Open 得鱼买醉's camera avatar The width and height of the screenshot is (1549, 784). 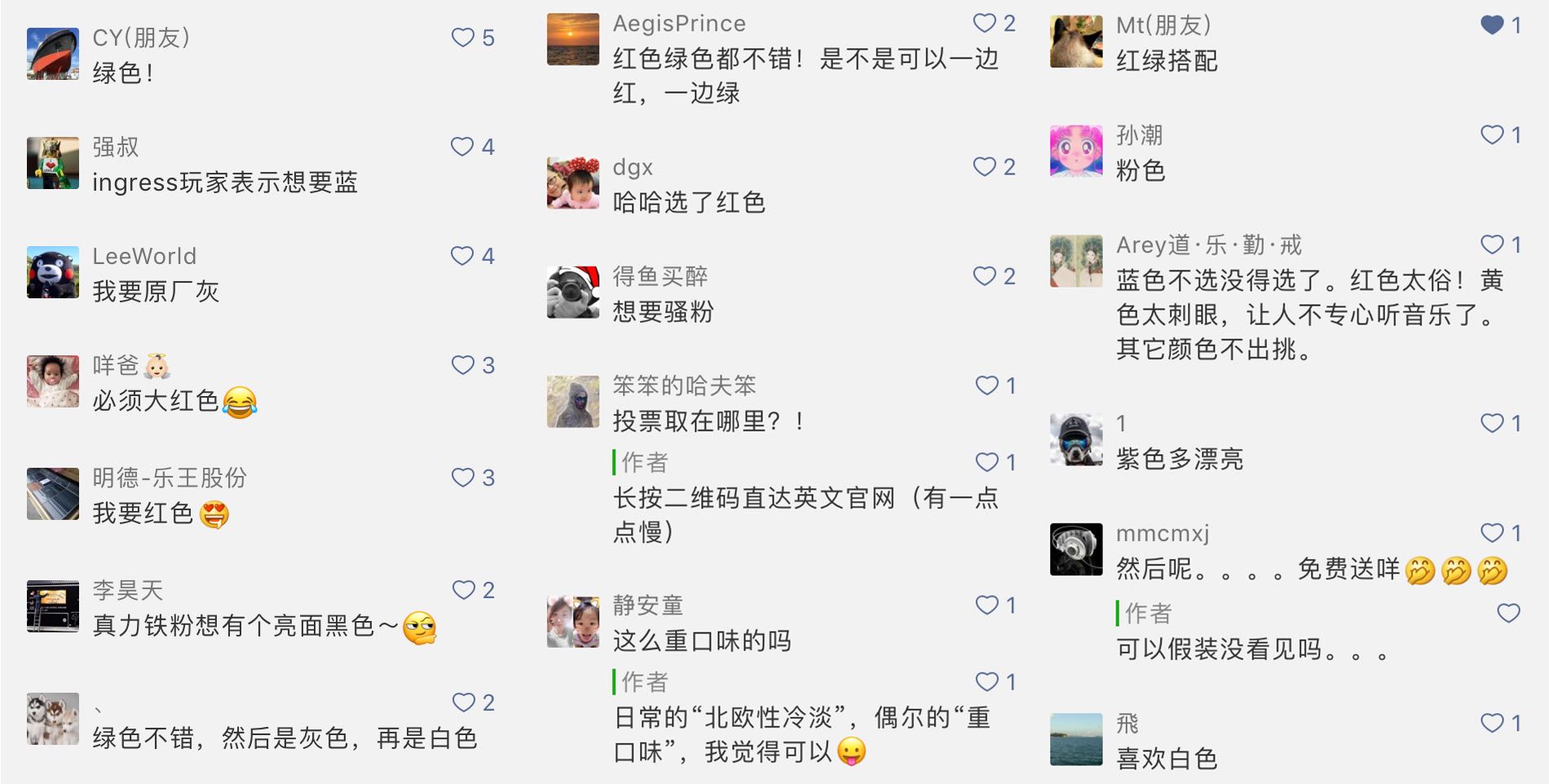[573, 292]
